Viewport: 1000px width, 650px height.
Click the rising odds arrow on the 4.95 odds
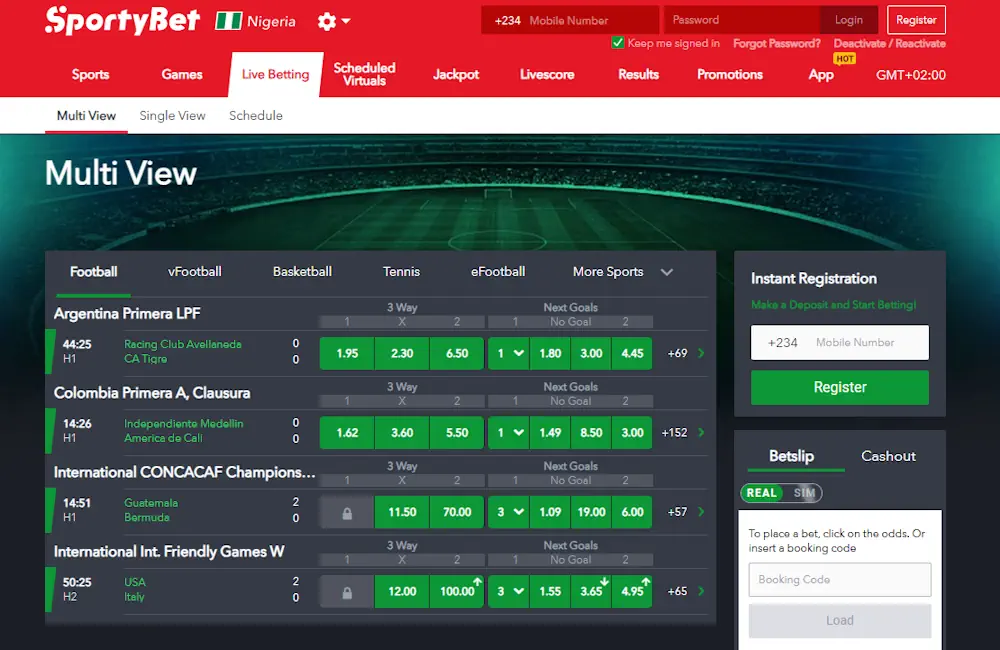(644, 582)
